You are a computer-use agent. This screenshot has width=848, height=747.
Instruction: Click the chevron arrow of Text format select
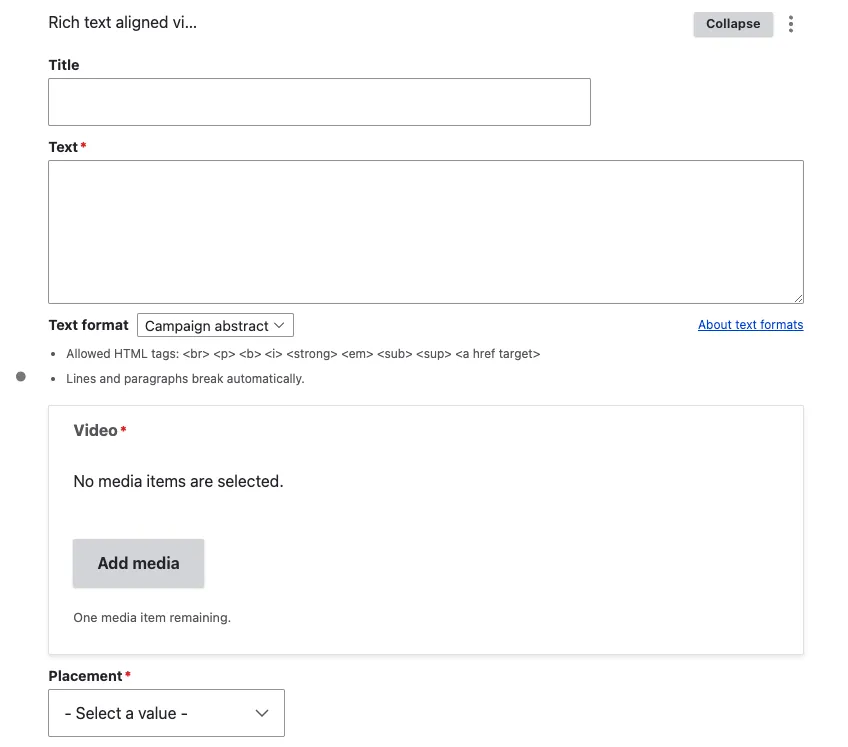pyautogui.click(x=281, y=325)
